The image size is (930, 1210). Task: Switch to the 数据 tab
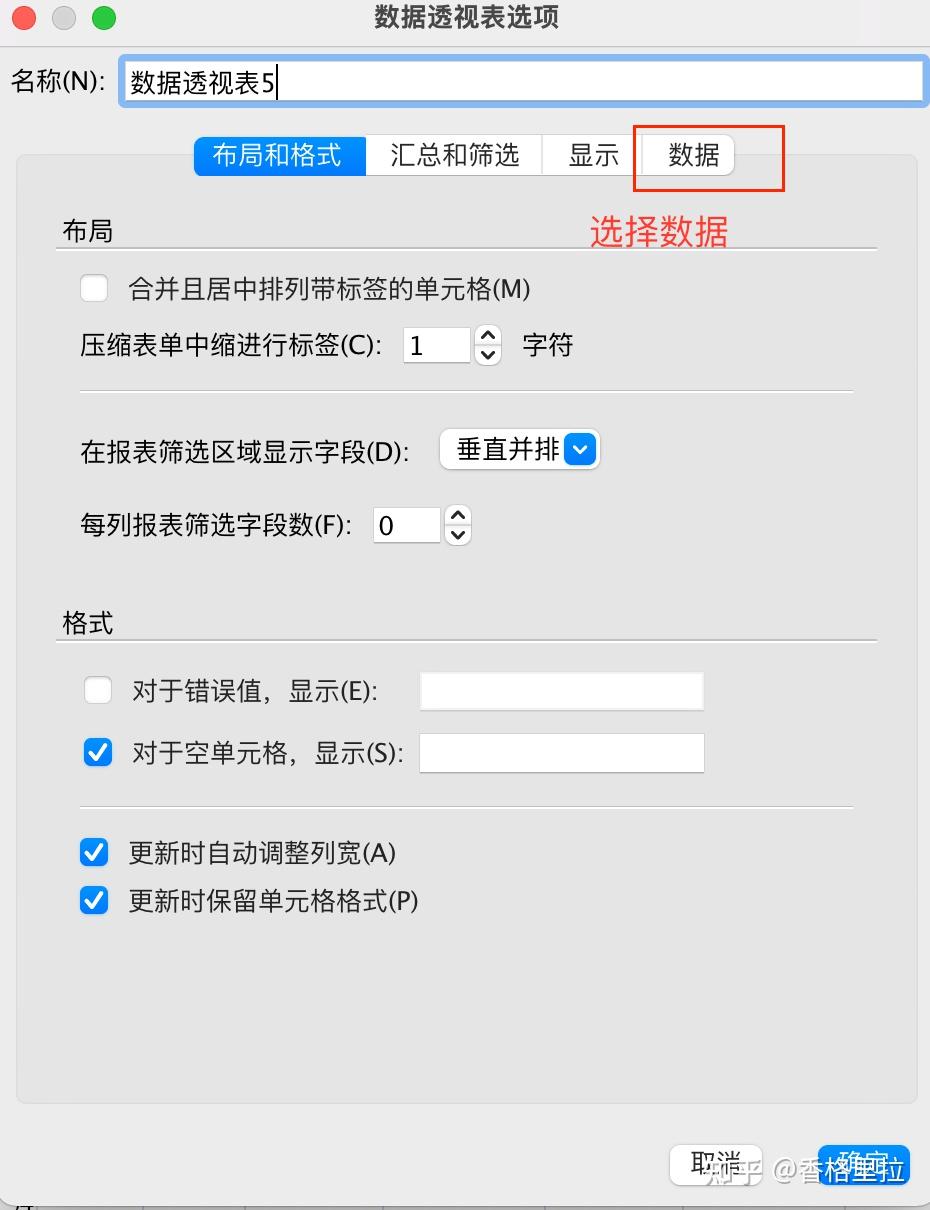click(x=693, y=156)
